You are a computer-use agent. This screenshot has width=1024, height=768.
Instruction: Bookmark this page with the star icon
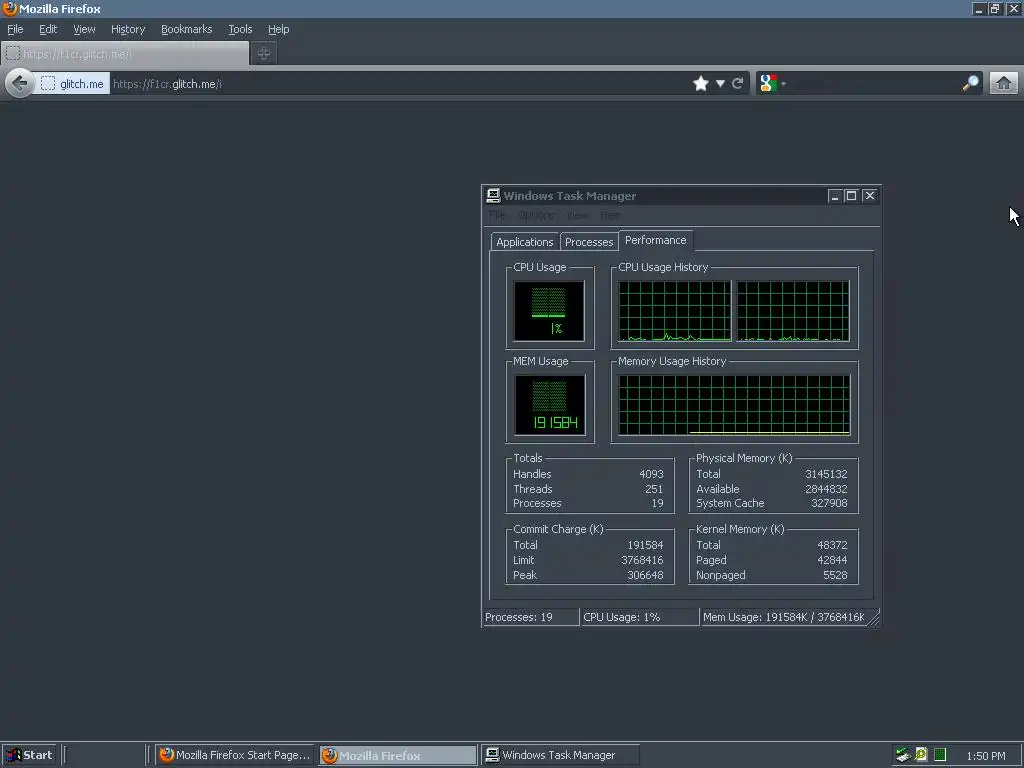[701, 84]
